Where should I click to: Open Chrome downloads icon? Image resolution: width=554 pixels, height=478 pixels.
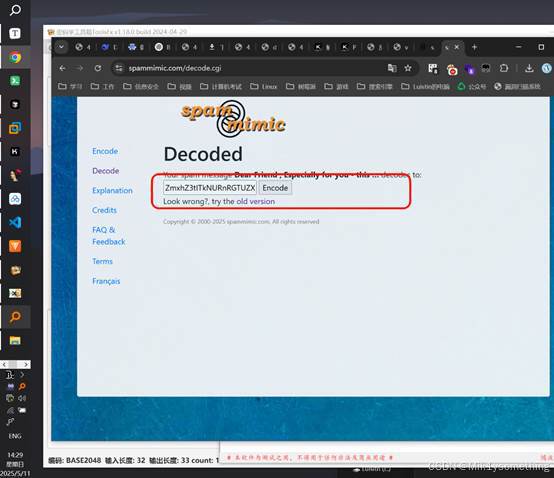[x=529, y=68]
